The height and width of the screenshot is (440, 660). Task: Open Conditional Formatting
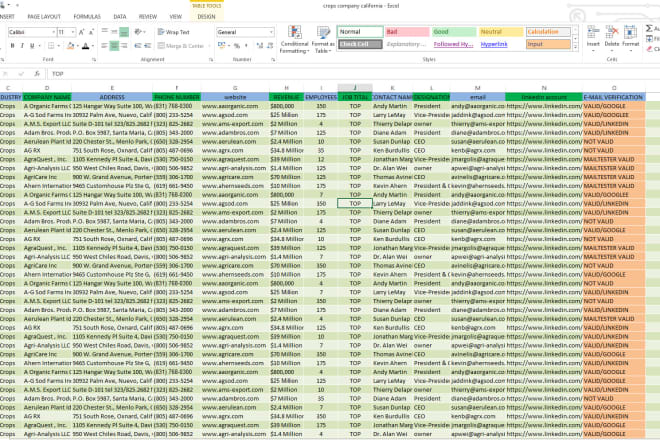coord(294,39)
